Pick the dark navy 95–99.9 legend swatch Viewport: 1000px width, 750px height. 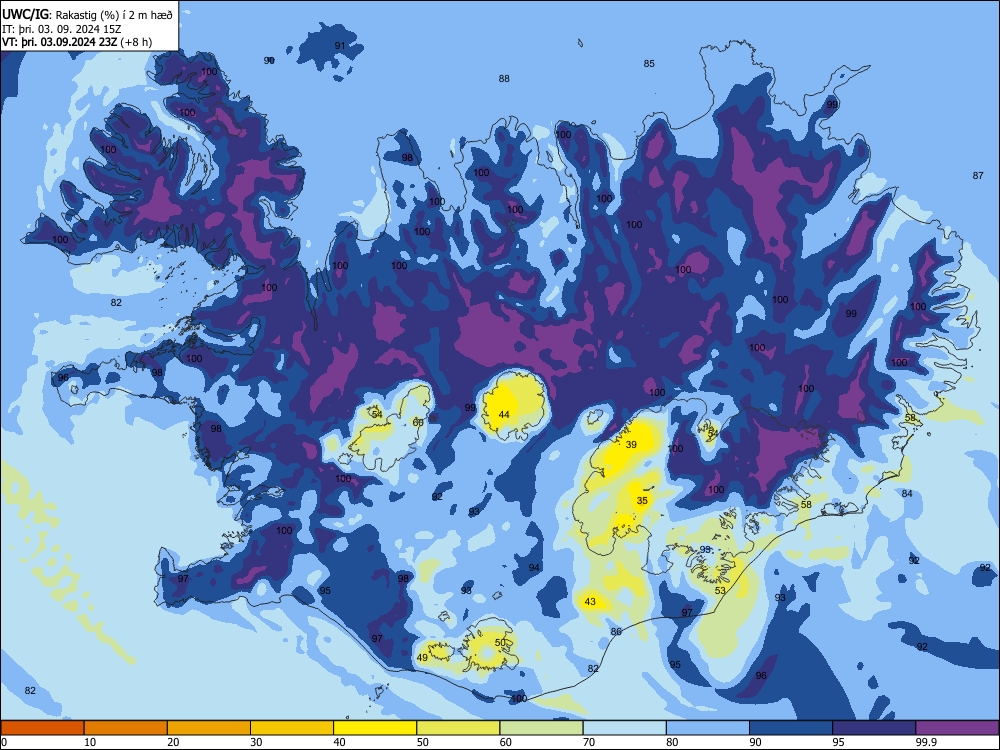pos(874,728)
